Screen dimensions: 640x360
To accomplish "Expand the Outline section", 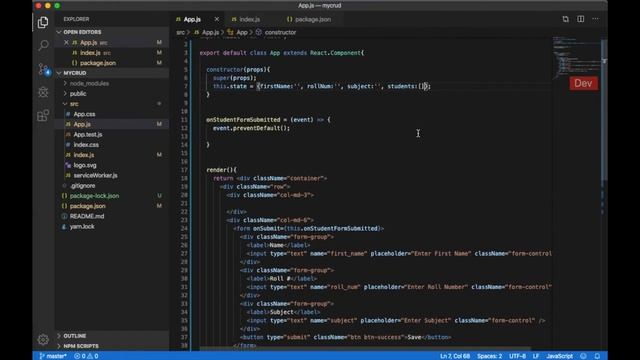I will click(75, 336).
